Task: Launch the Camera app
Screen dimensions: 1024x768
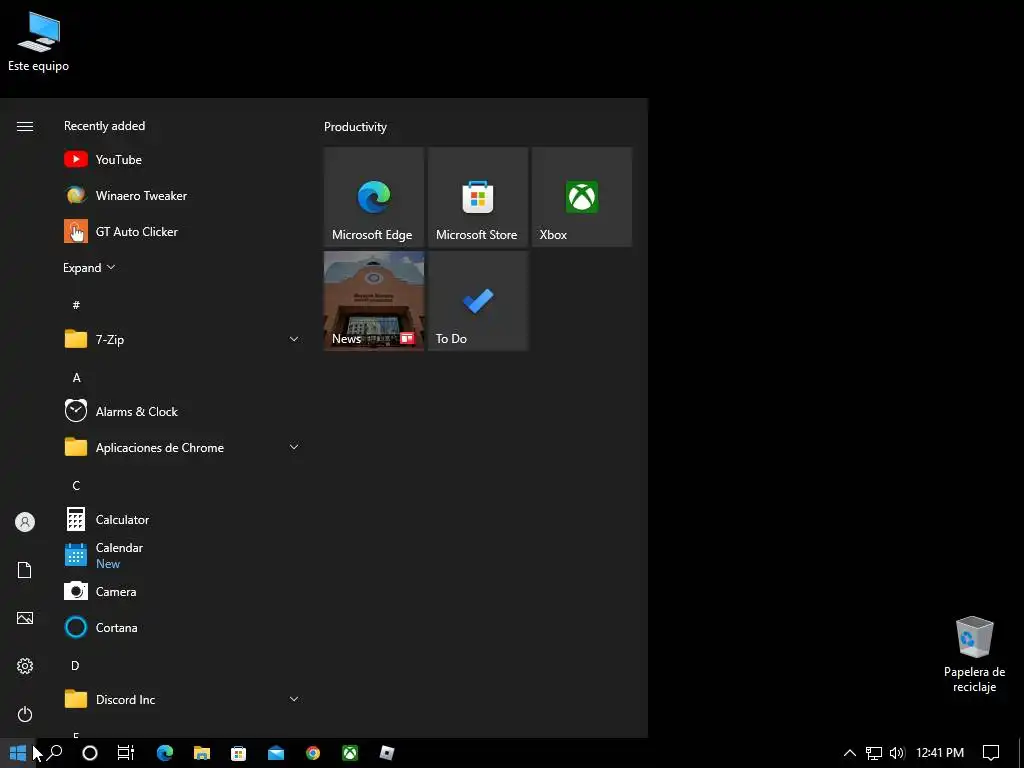Action: coord(182,592)
